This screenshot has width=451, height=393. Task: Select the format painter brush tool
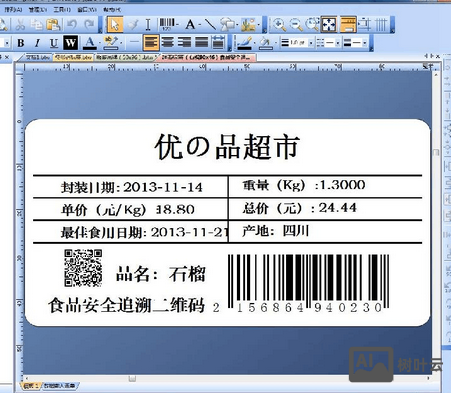[x=133, y=25]
